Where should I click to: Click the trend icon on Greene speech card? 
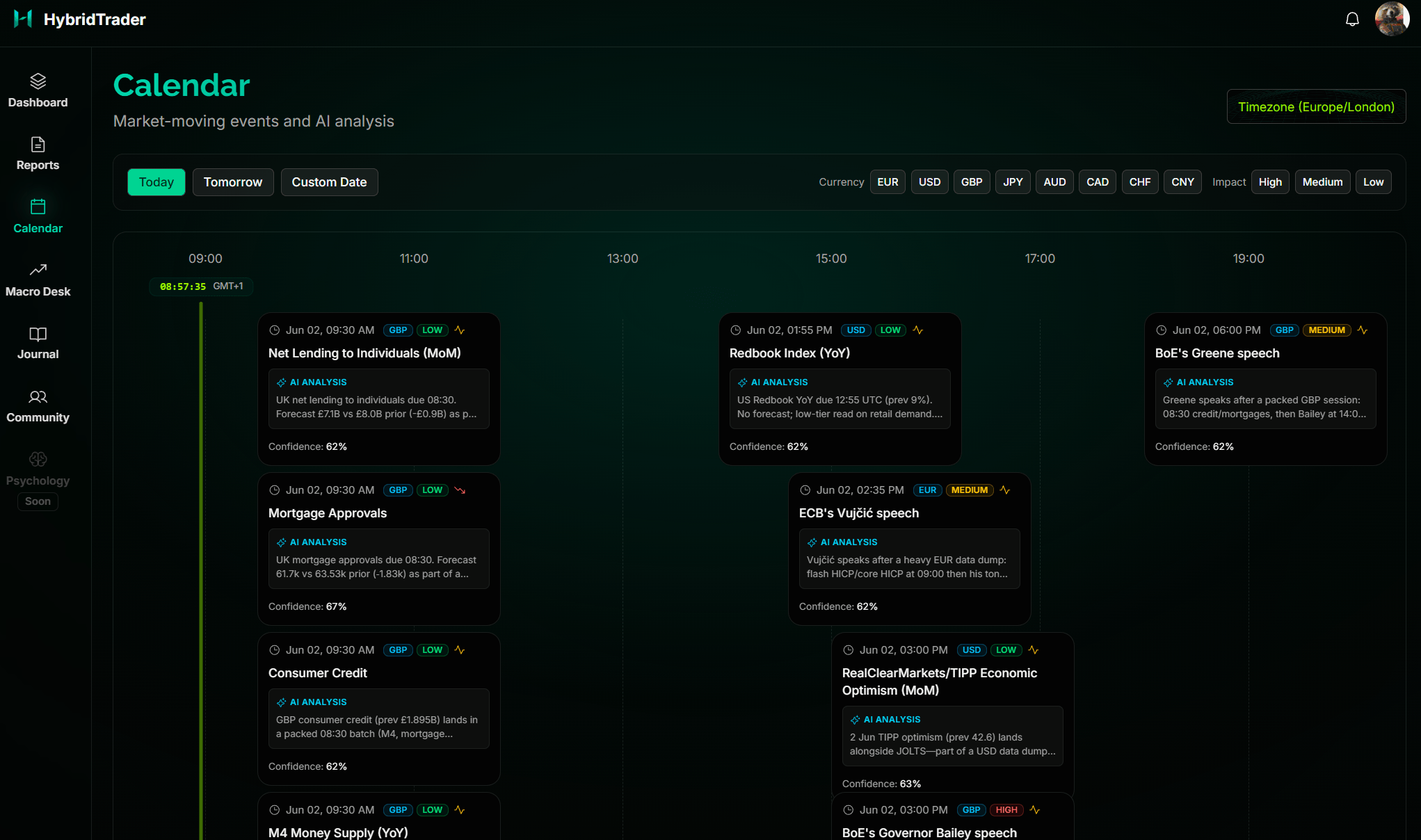pos(1363,330)
